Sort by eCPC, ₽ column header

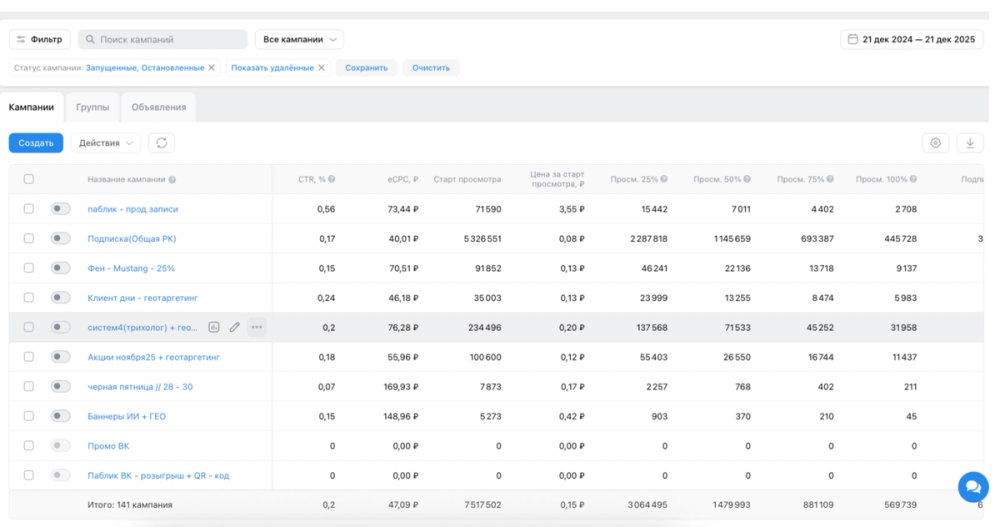coord(402,179)
